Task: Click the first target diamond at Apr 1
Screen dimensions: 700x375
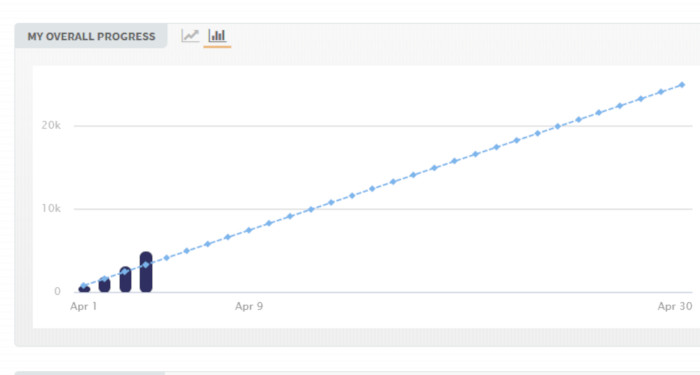Action: (x=83, y=286)
